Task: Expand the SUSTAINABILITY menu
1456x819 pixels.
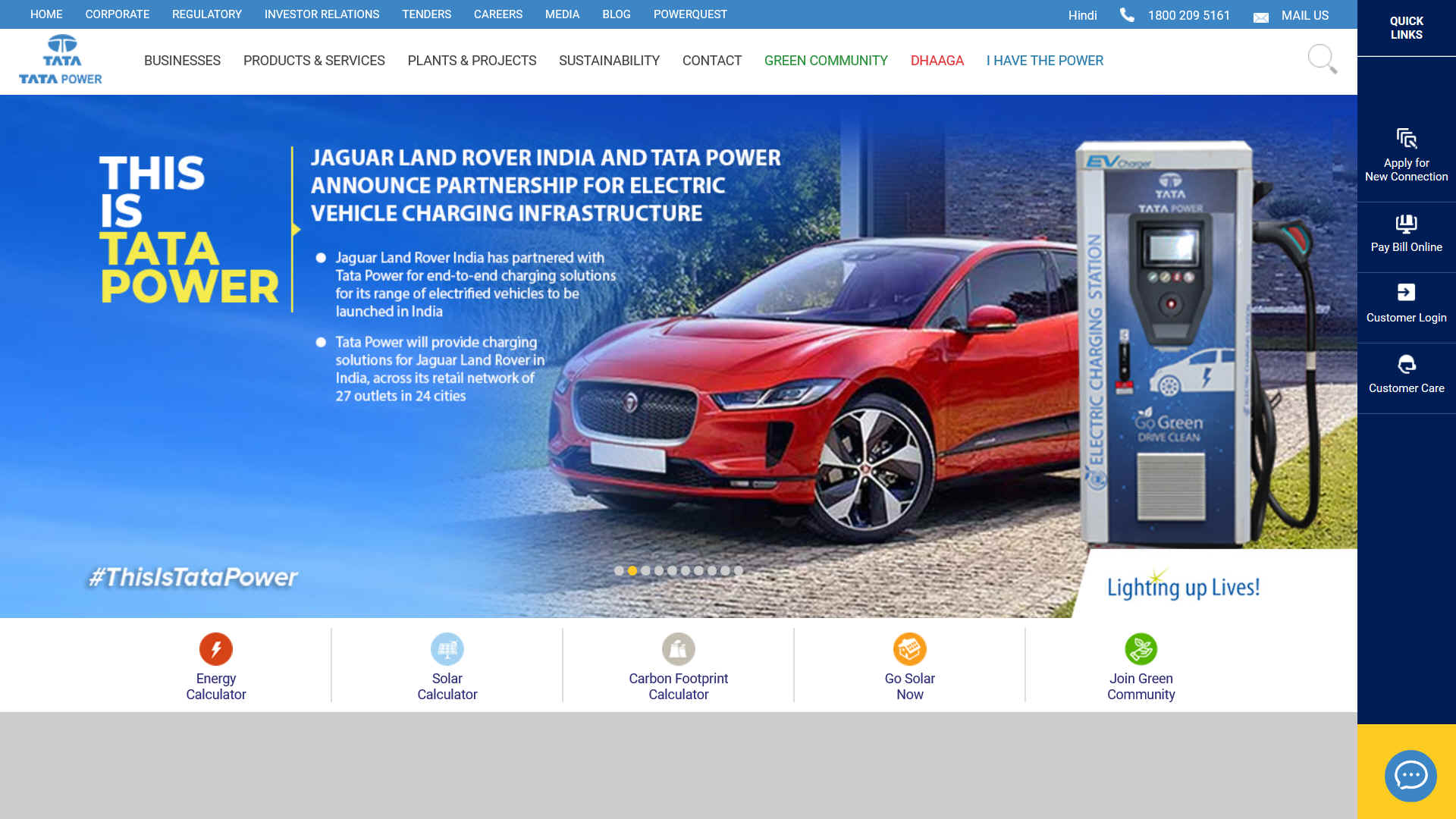Action: coord(609,61)
